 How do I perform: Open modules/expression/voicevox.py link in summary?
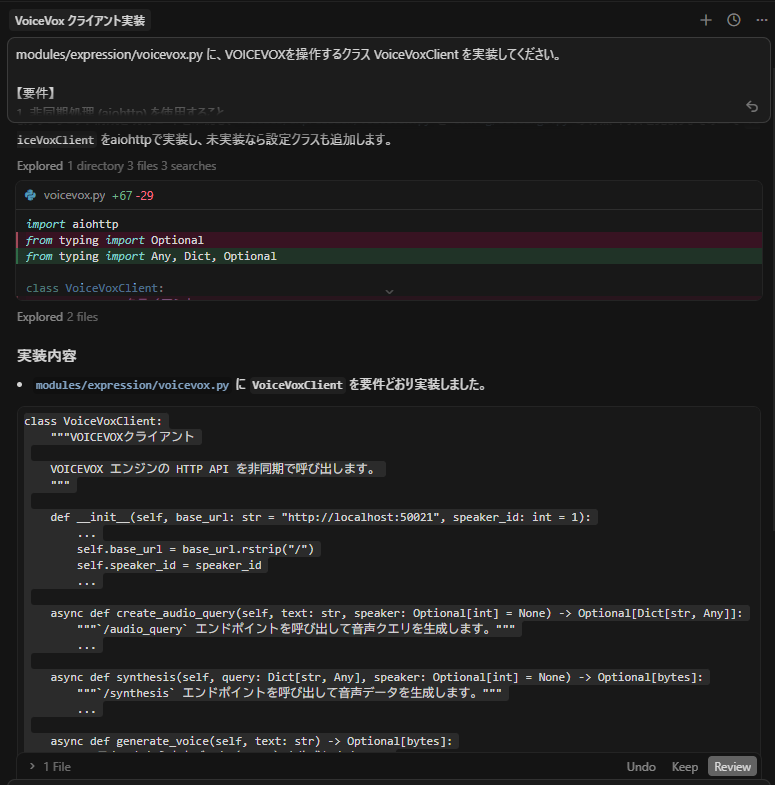132,385
